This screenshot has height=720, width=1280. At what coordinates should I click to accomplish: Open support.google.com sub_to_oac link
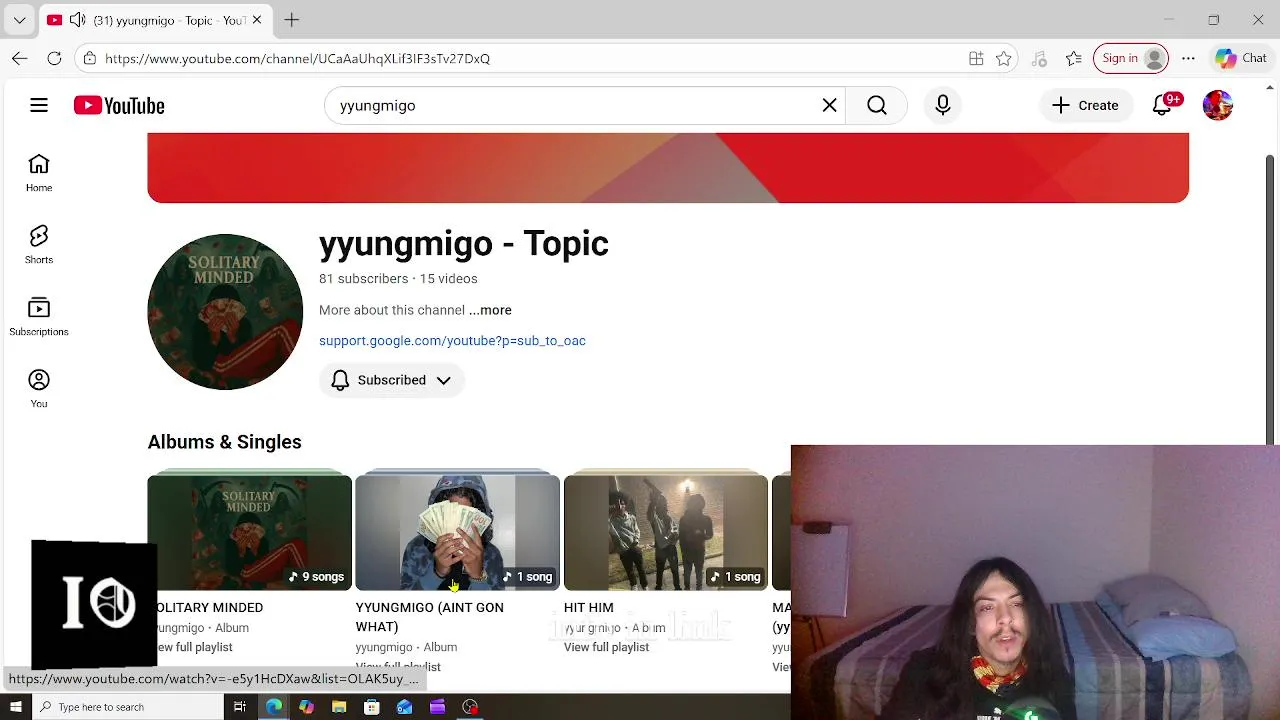(x=452, y=341)
